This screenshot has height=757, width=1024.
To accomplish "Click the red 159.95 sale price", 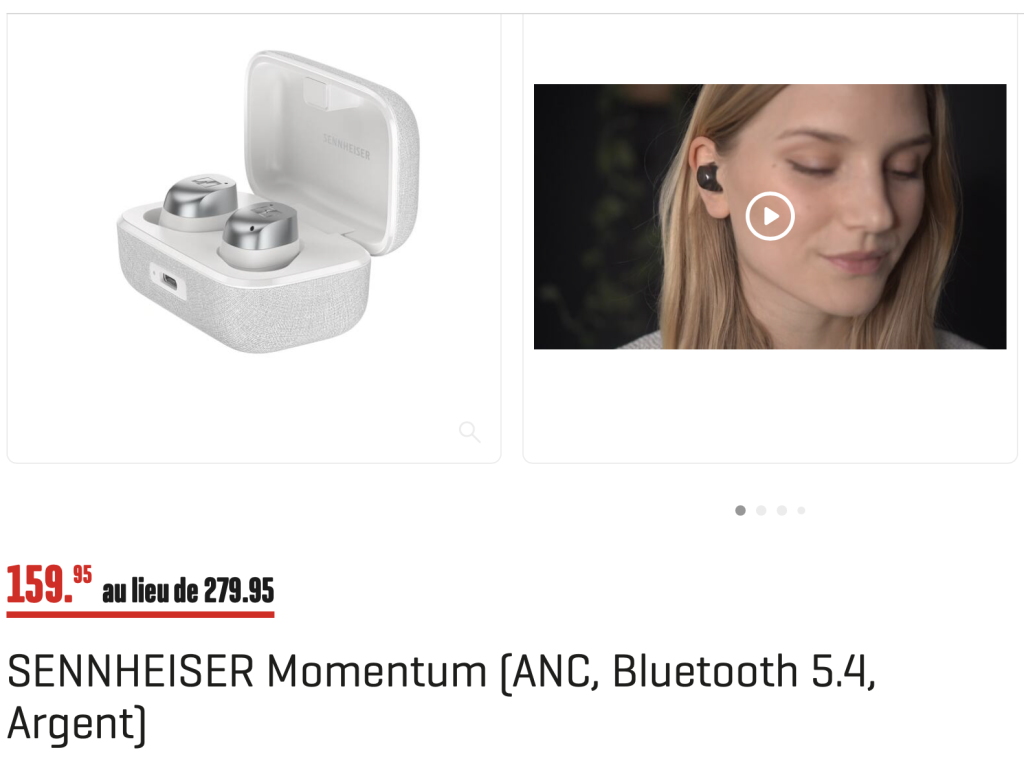I will point(49,583).
